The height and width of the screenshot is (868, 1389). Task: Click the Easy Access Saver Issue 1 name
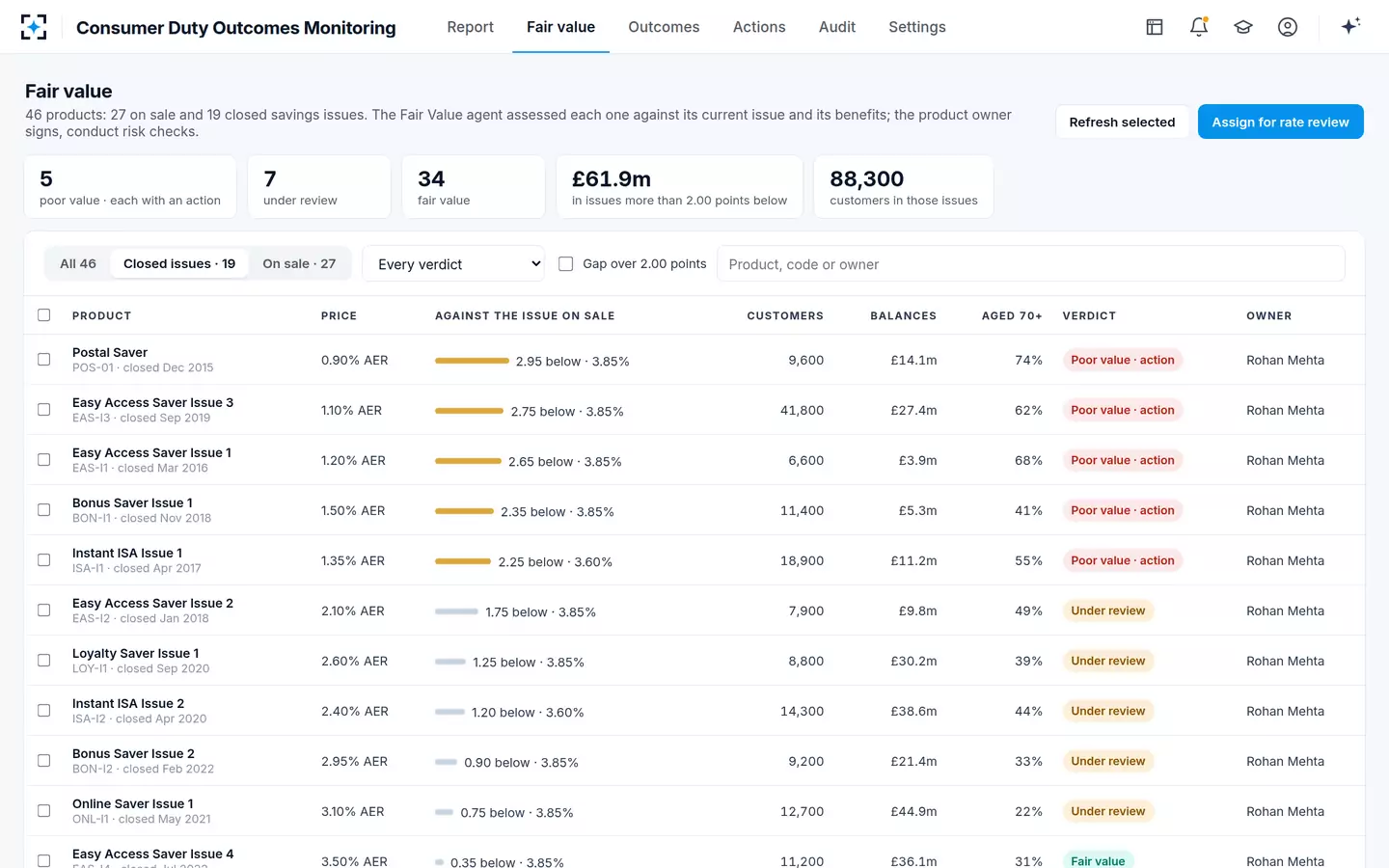point(151,452)
